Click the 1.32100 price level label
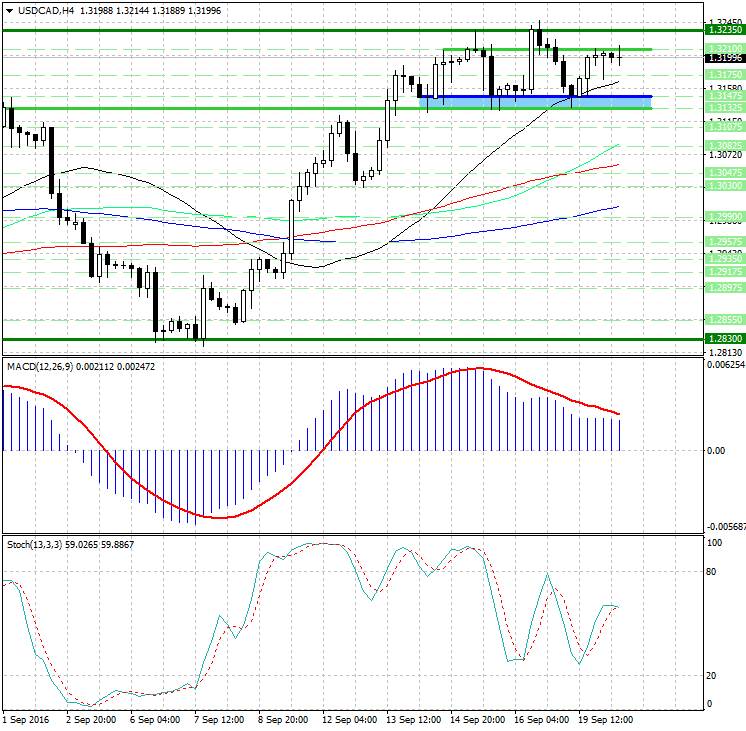The width and height of the screenshot is (746, 731). [723, 48]
